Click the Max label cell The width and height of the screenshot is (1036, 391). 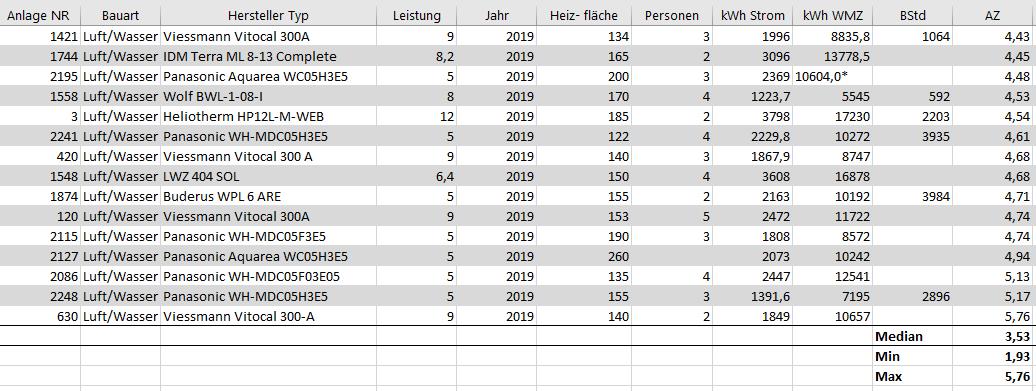912,376
